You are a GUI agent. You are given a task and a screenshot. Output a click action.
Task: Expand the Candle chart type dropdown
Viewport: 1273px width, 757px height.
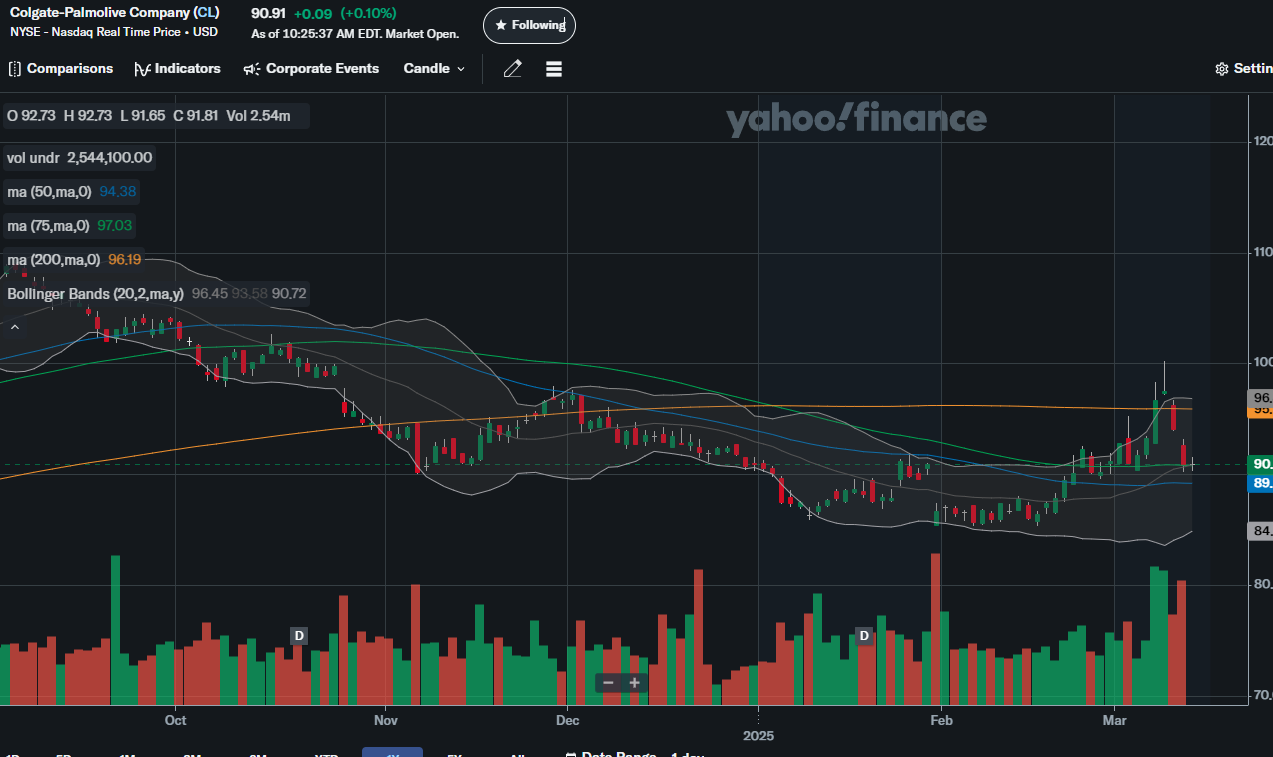pyautogui.click(x=434, y=69)
